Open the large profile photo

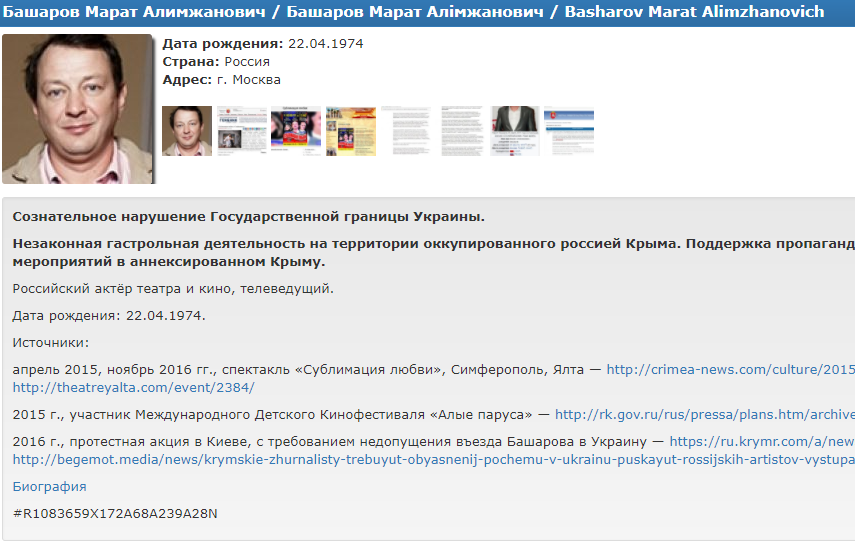[78, 109]
